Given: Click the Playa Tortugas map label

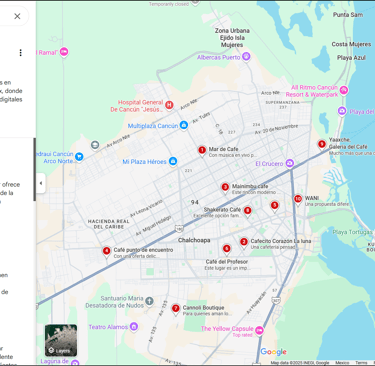Looking at the screenshot, I should (x=352, y=232).
